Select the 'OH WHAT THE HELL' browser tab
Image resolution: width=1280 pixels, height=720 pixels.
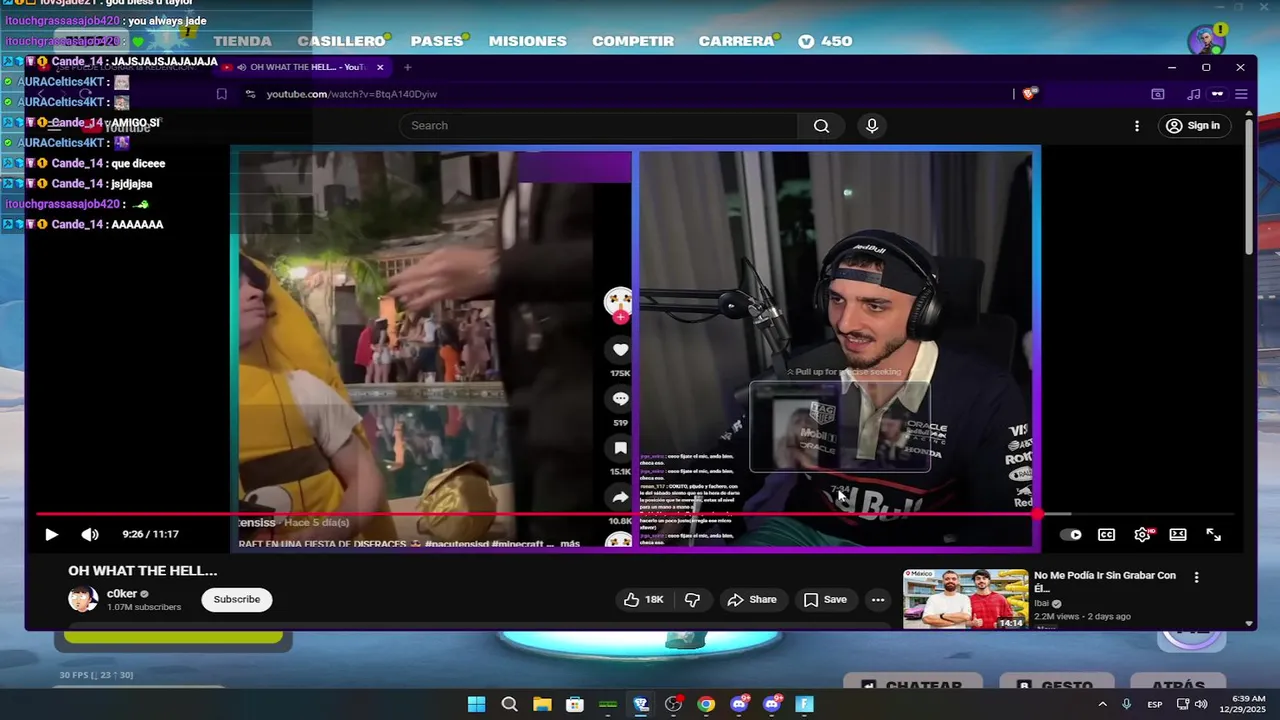point(303,67)
